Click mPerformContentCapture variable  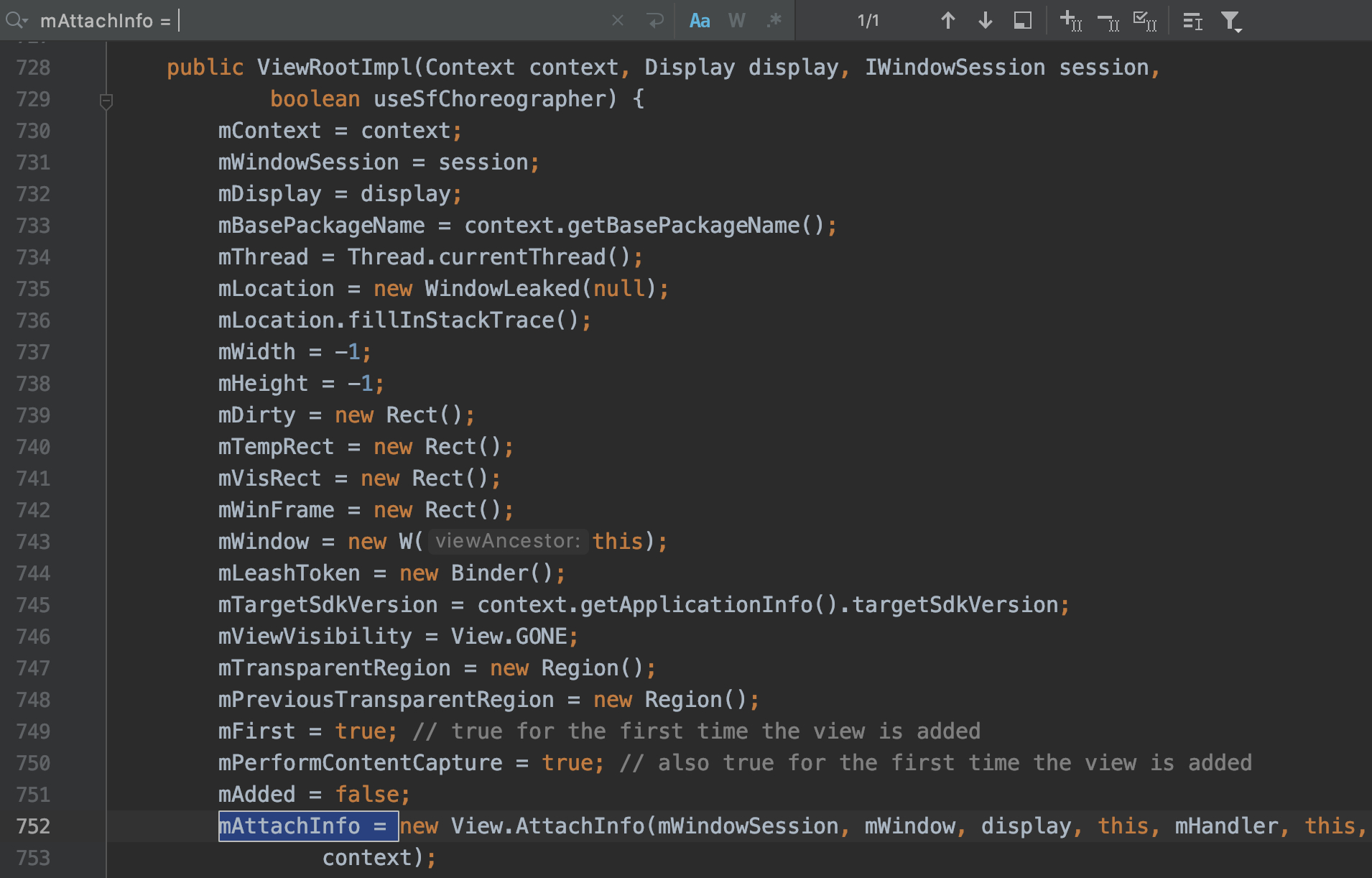click(360, 763)
